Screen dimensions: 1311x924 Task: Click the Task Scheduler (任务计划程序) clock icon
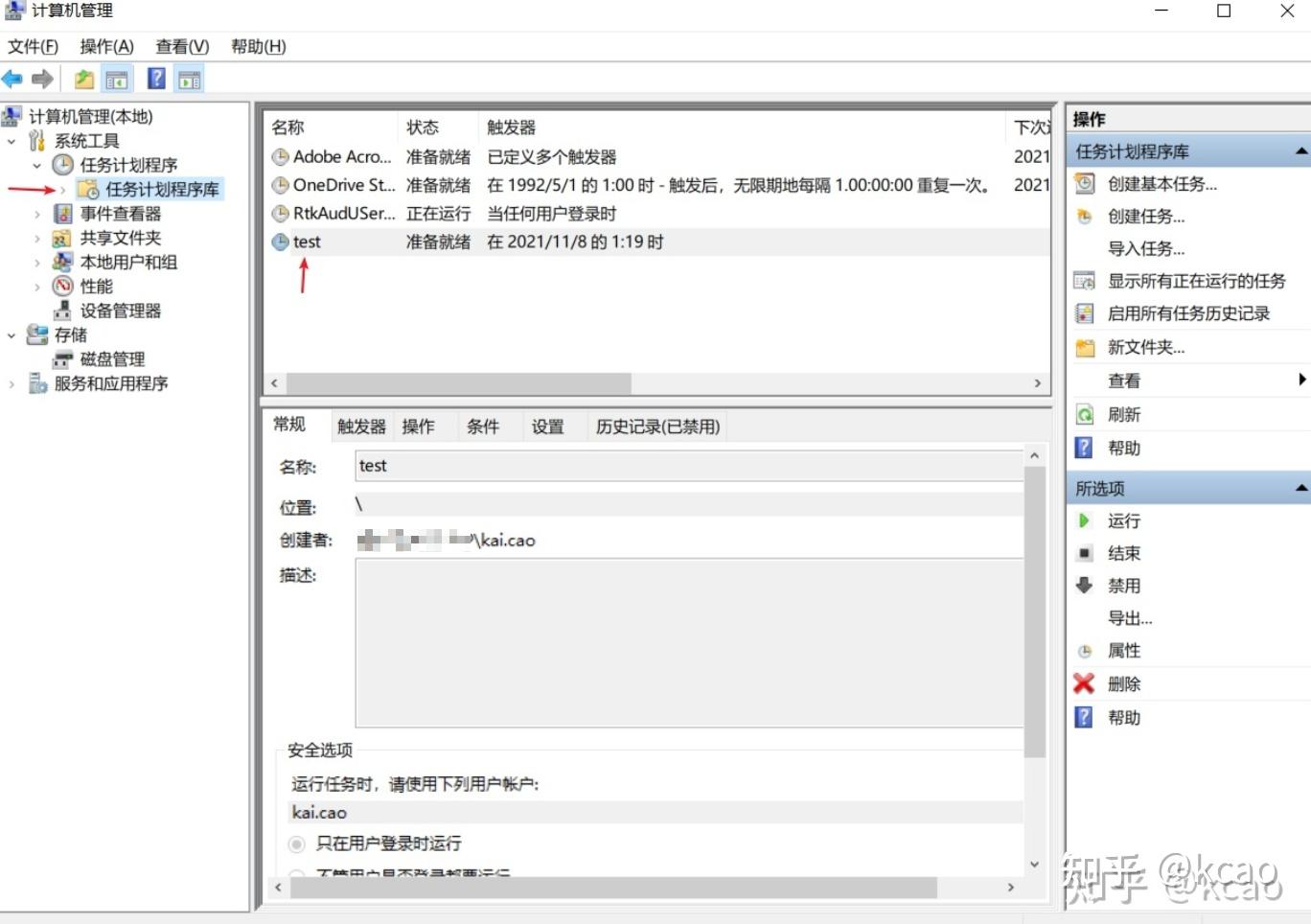[63, 165]
